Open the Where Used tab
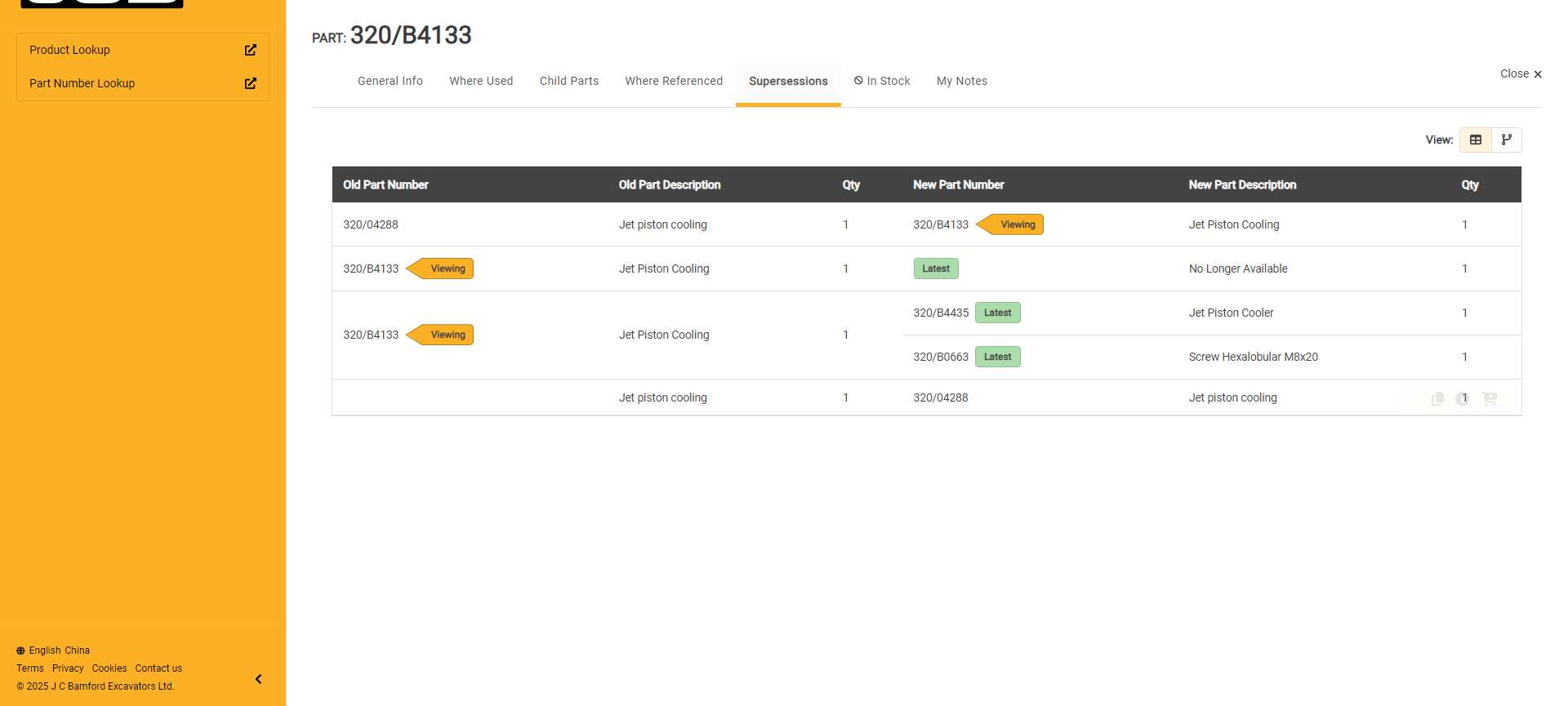Screen dimensions: 1568x706 pos(481,81)
